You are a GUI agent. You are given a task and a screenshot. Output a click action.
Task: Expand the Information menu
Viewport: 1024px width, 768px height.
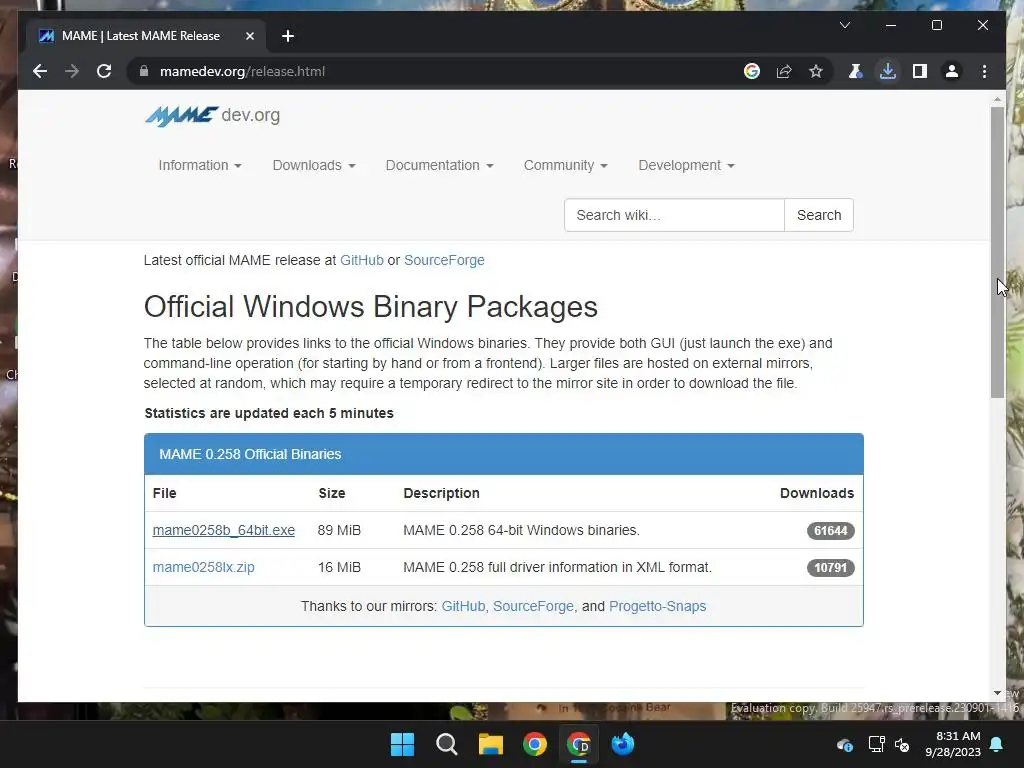tap(200, 165)
